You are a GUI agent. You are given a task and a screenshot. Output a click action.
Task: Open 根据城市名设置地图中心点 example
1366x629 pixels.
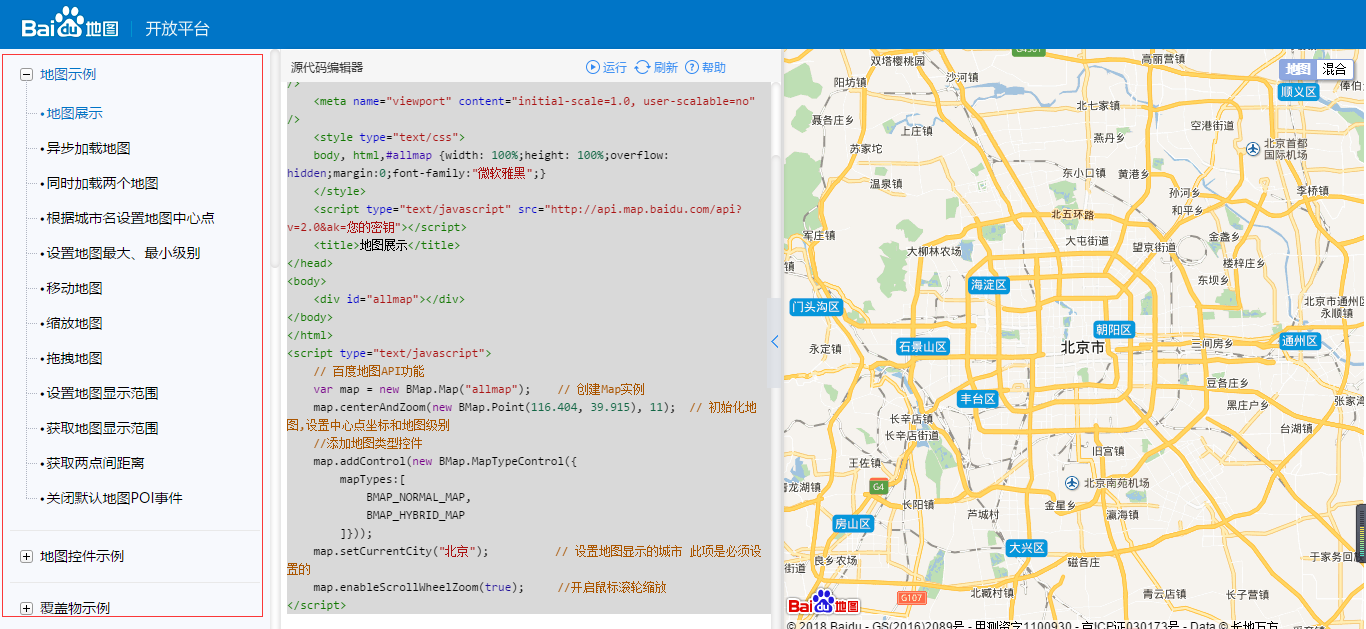point(130,218)
